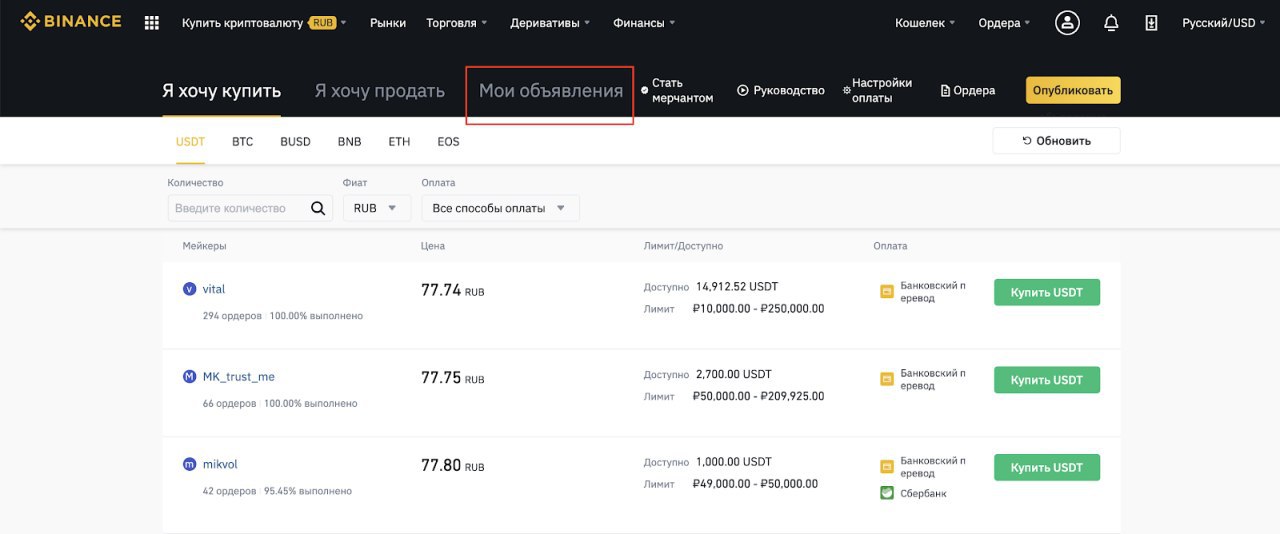Click 42 ордеров stats text
The height and width of the screenshot is (534, 1280).
[229, 492]
